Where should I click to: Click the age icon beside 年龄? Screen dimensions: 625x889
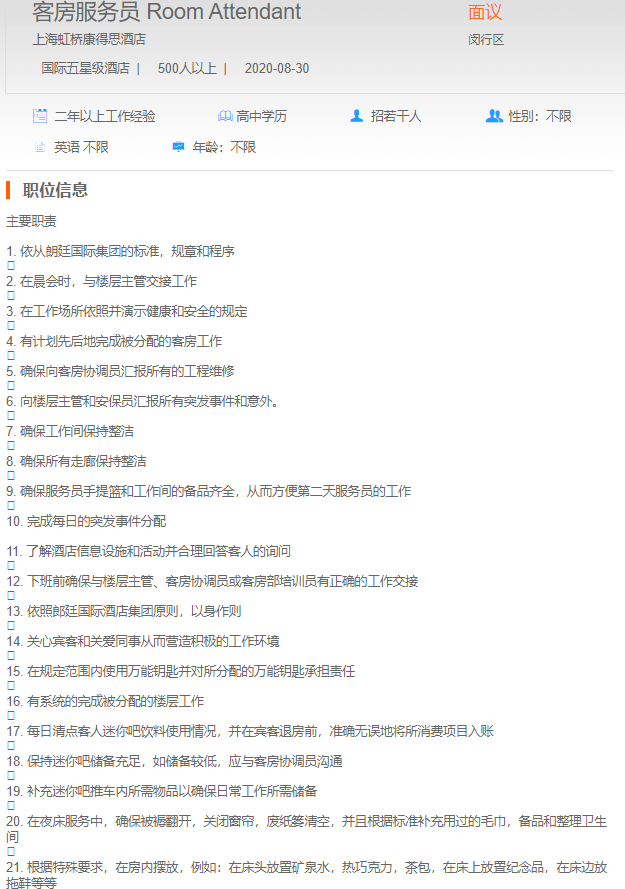tap(178, 147)
